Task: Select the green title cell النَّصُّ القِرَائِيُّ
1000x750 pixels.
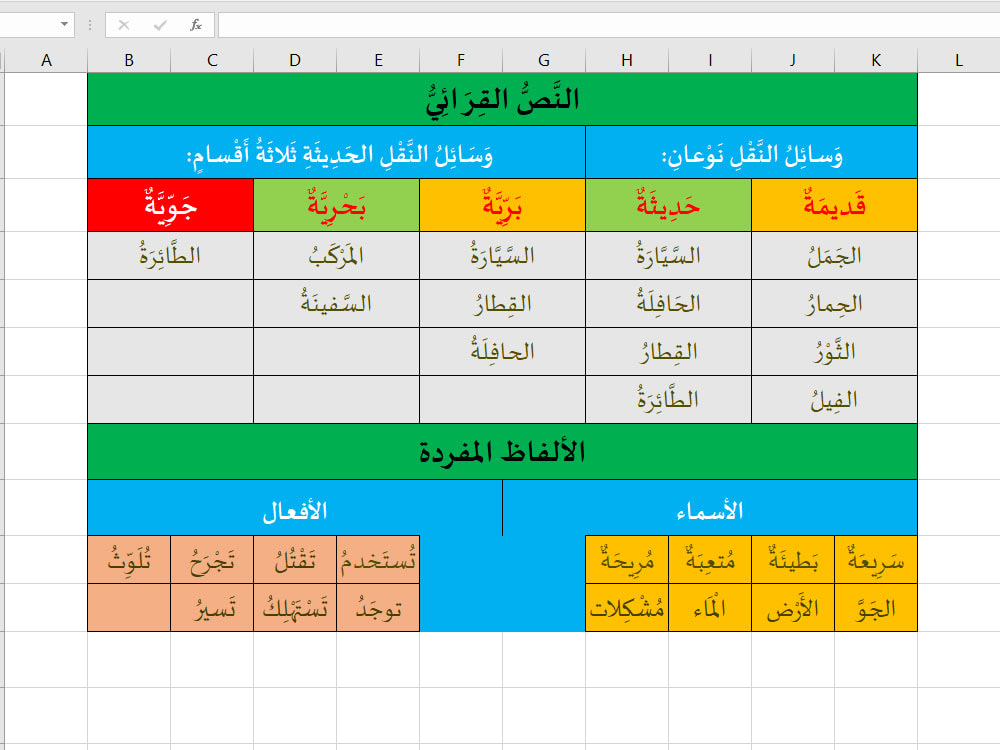Action: coord(503,99)
